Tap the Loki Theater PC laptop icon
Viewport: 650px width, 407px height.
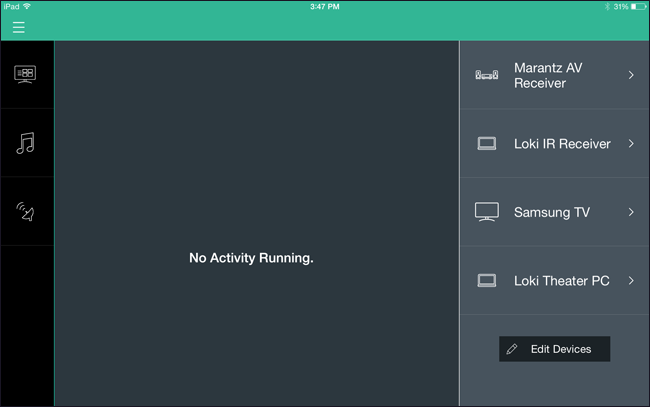click(x=487, y=281)
